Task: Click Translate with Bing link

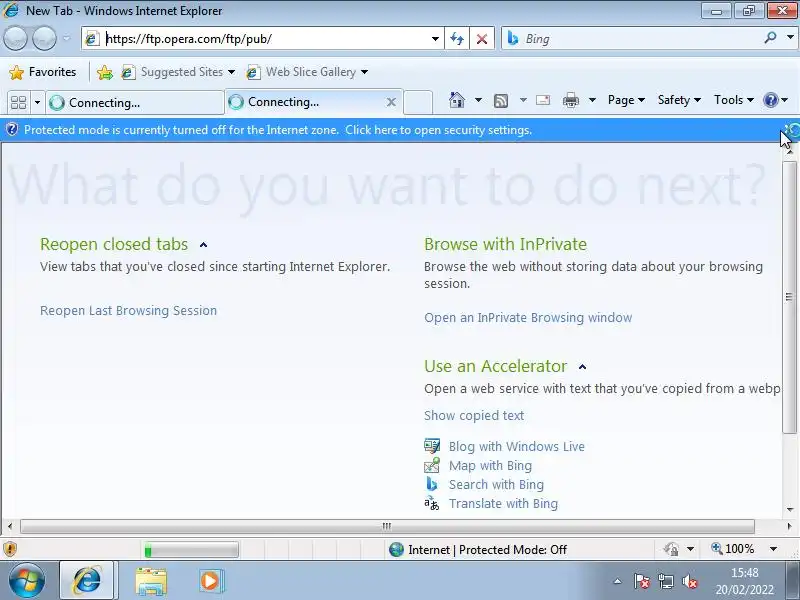Action: click(x=504, y=504)
